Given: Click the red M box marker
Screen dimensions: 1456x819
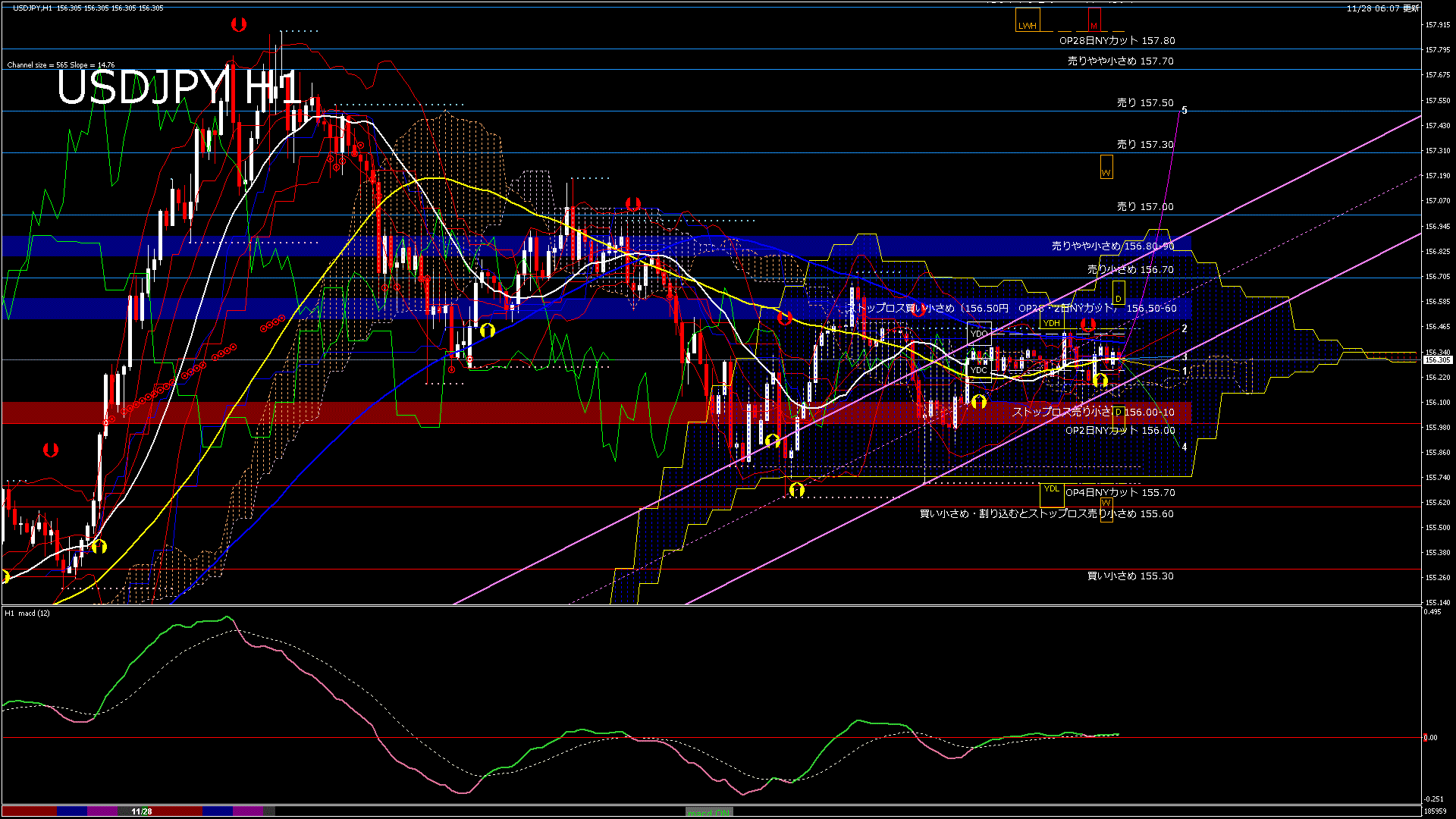Looking at the screenshot, I should (1094, 20).
